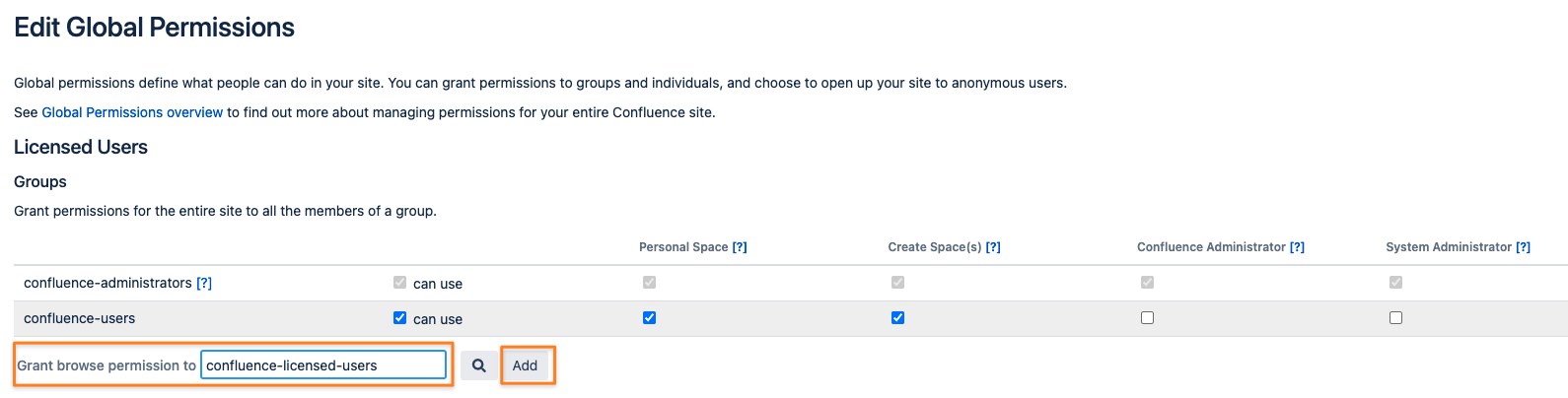Enable System Administrator for confluence-users

pyautogui.click(x=1395, y=317)
